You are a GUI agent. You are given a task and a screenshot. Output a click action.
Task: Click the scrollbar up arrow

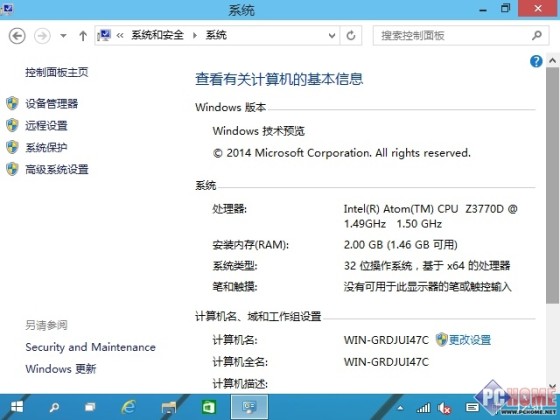coord(552,61)
